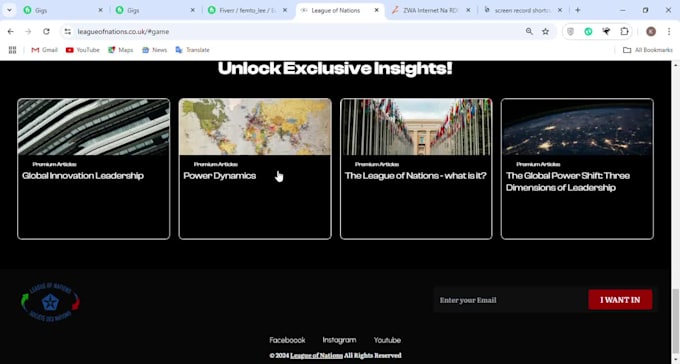Click the I WANT IN button
The width and height of the screenshot is (680, 364).
pyautogui.click(x=620, y=300)
